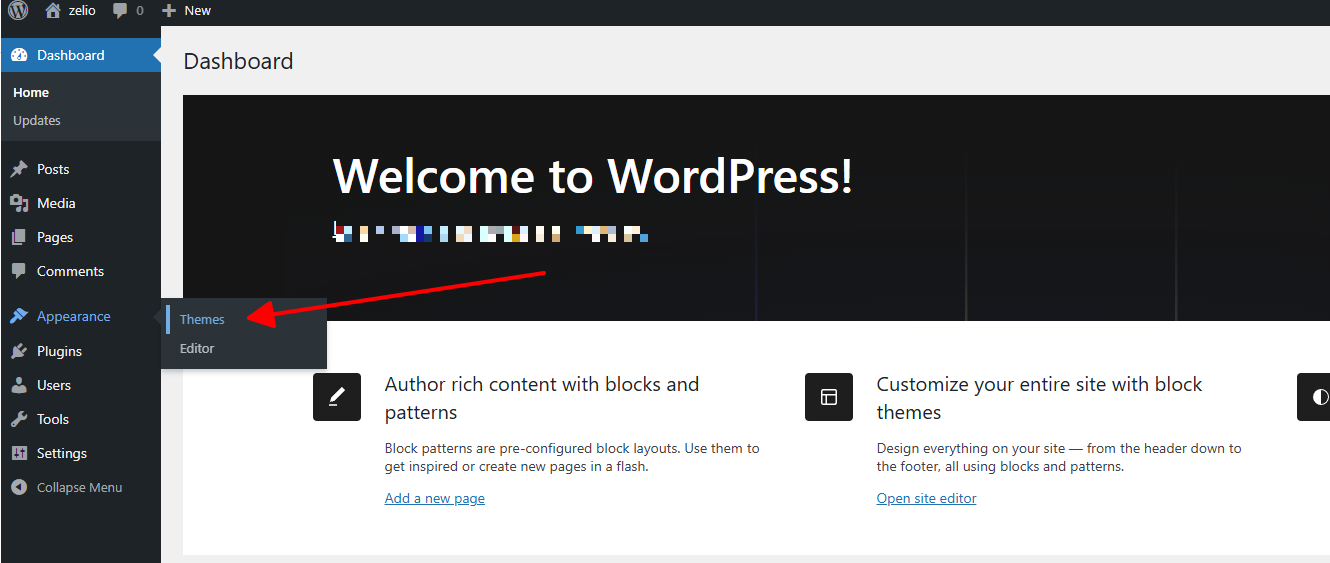
Task: Click the Plugins plug icon
Action: 19,351
